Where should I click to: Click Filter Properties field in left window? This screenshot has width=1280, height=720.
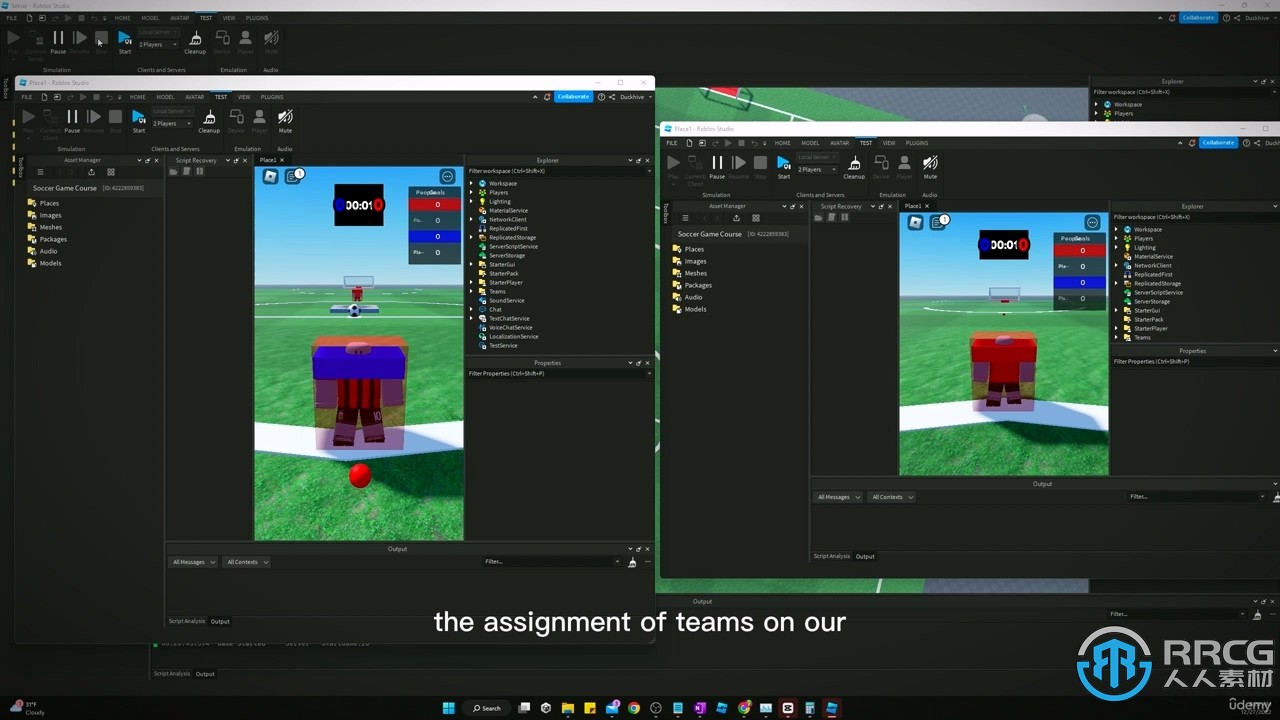[558, 373]
